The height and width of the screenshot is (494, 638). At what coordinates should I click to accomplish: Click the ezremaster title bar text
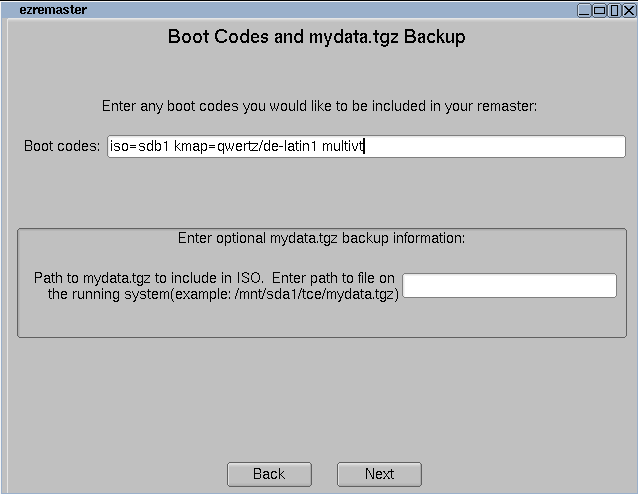(52, 10)
